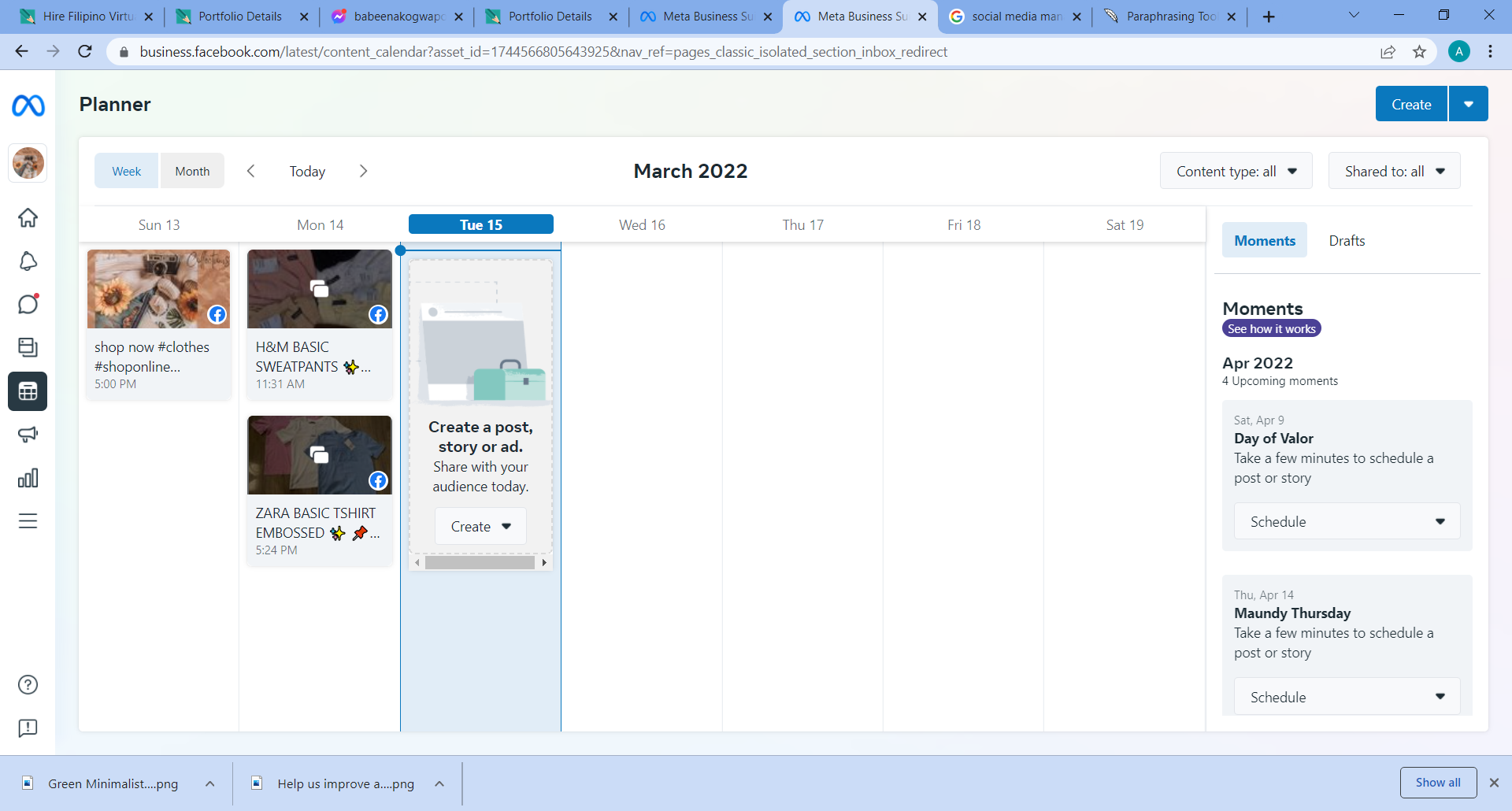
Task: Click the blue Create button
Action: click(x=1411, y=104)
